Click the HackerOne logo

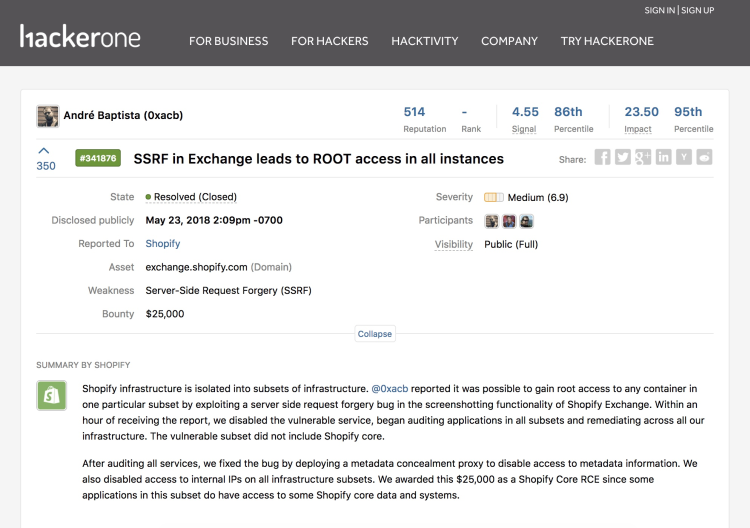(80, 38)
